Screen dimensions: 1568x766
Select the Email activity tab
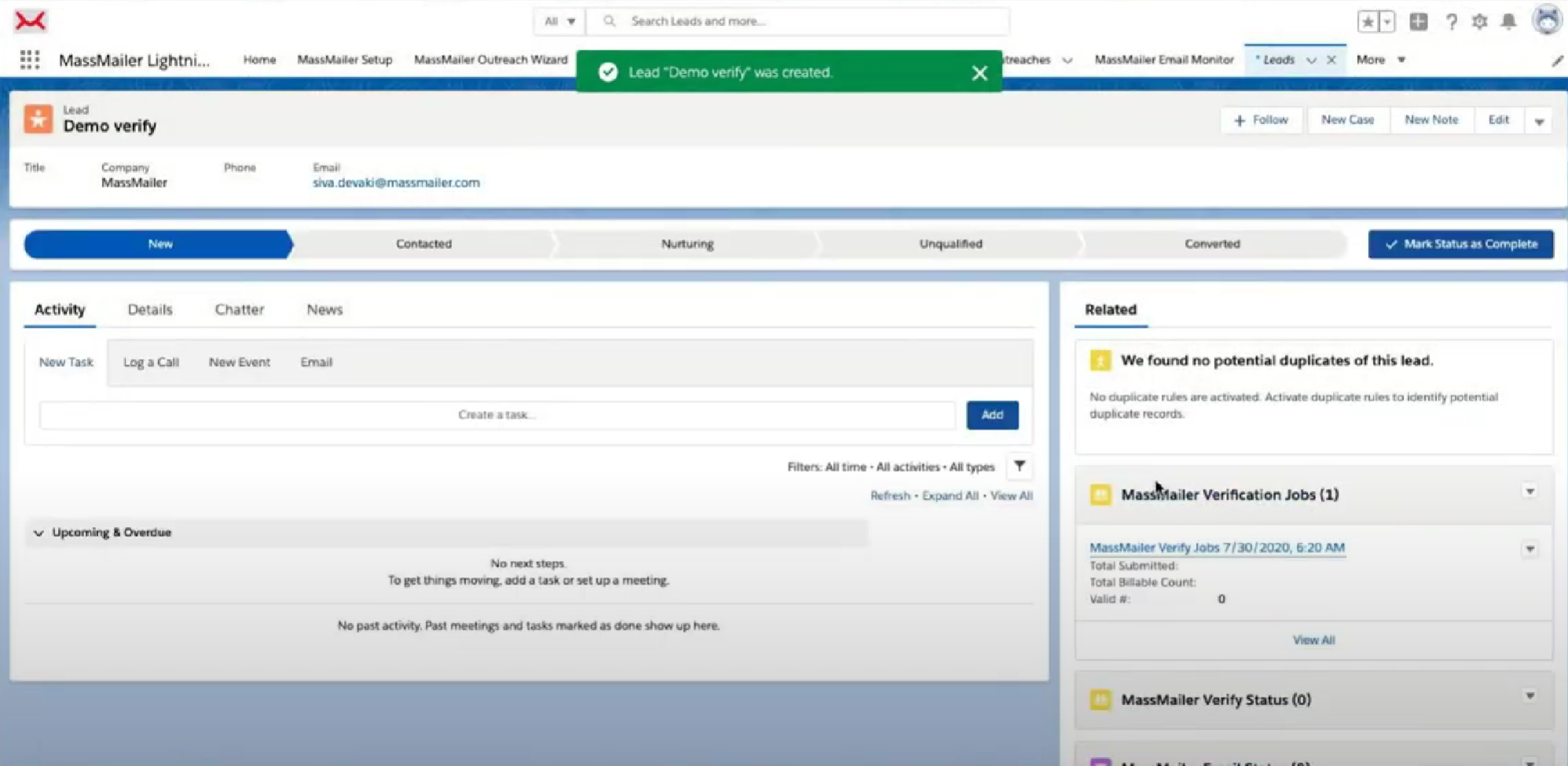(317, 362)
